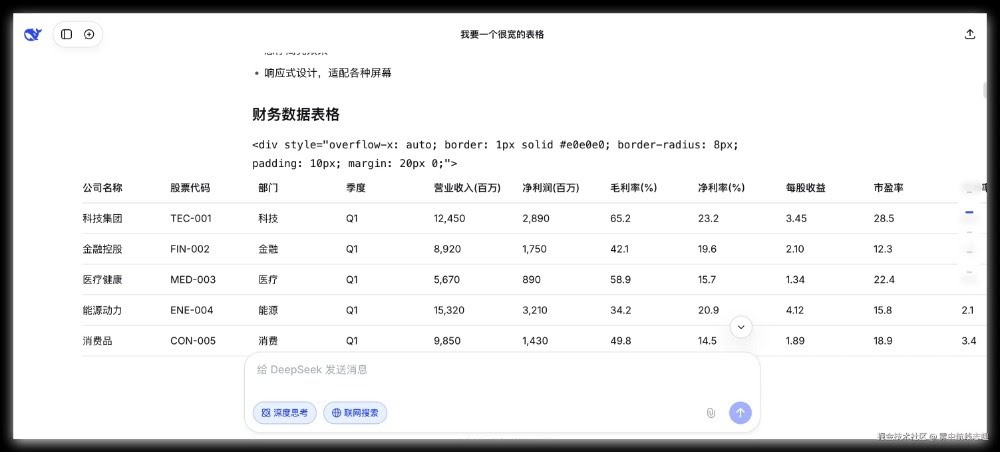Viewport: 1000px width, 452px height.
Task: Toggle the sidebar panel icon
Action: (x=66, y=34)
